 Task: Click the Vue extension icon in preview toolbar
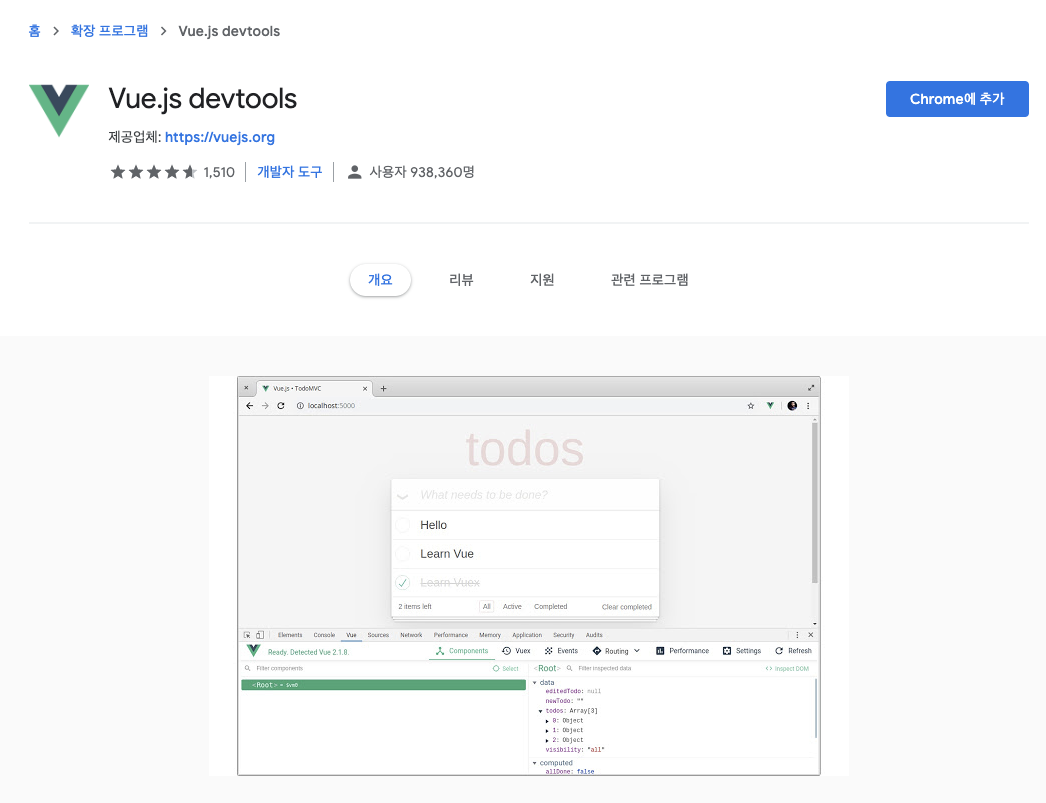coord(770,406)
